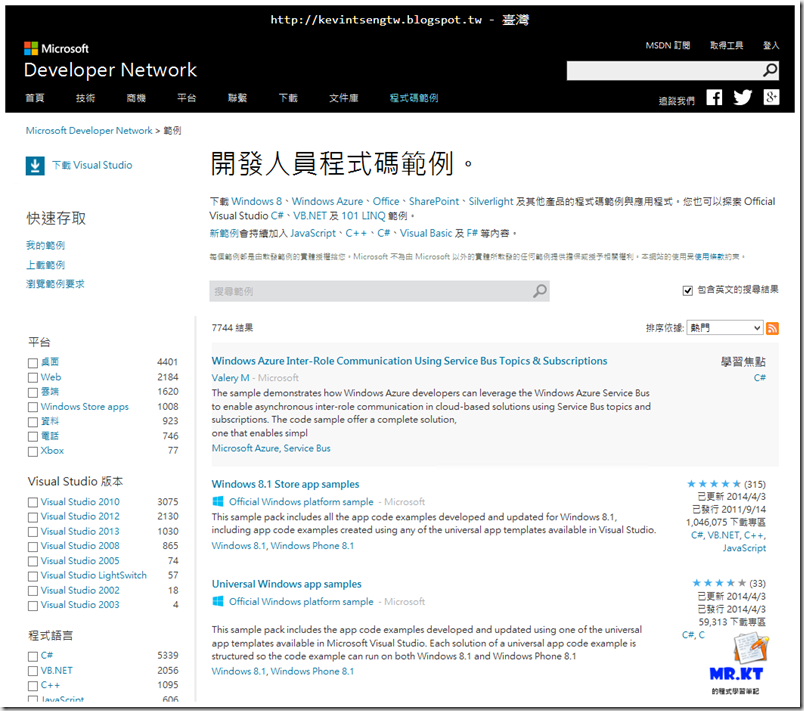Click the Visual Studio 2005 filter label

tap(80, 561)
